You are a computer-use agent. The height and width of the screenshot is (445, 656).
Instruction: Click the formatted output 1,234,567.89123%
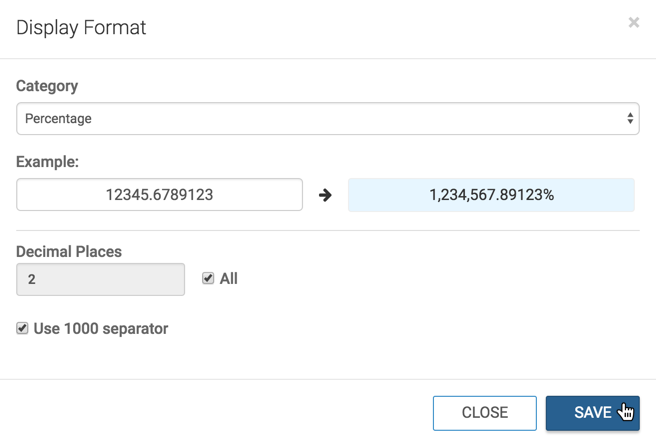tap(491, 195)
